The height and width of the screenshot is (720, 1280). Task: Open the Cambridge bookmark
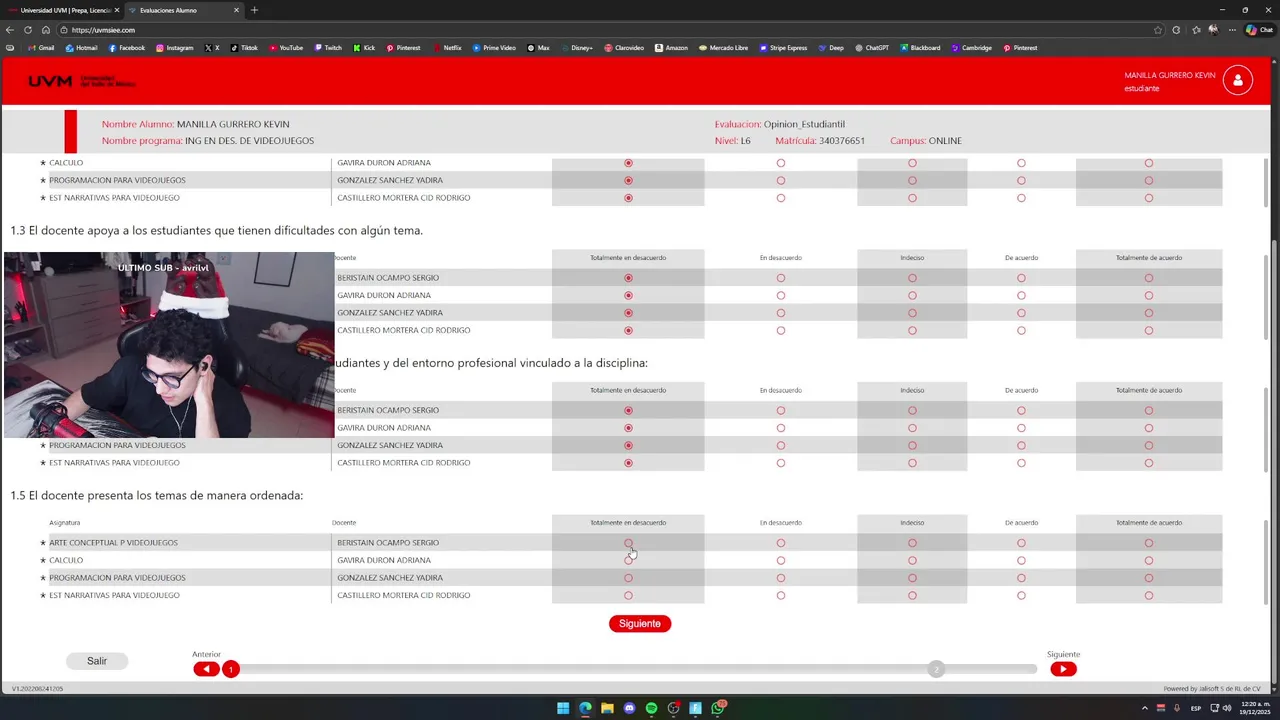pyautogui.click(x=972, y=48)
